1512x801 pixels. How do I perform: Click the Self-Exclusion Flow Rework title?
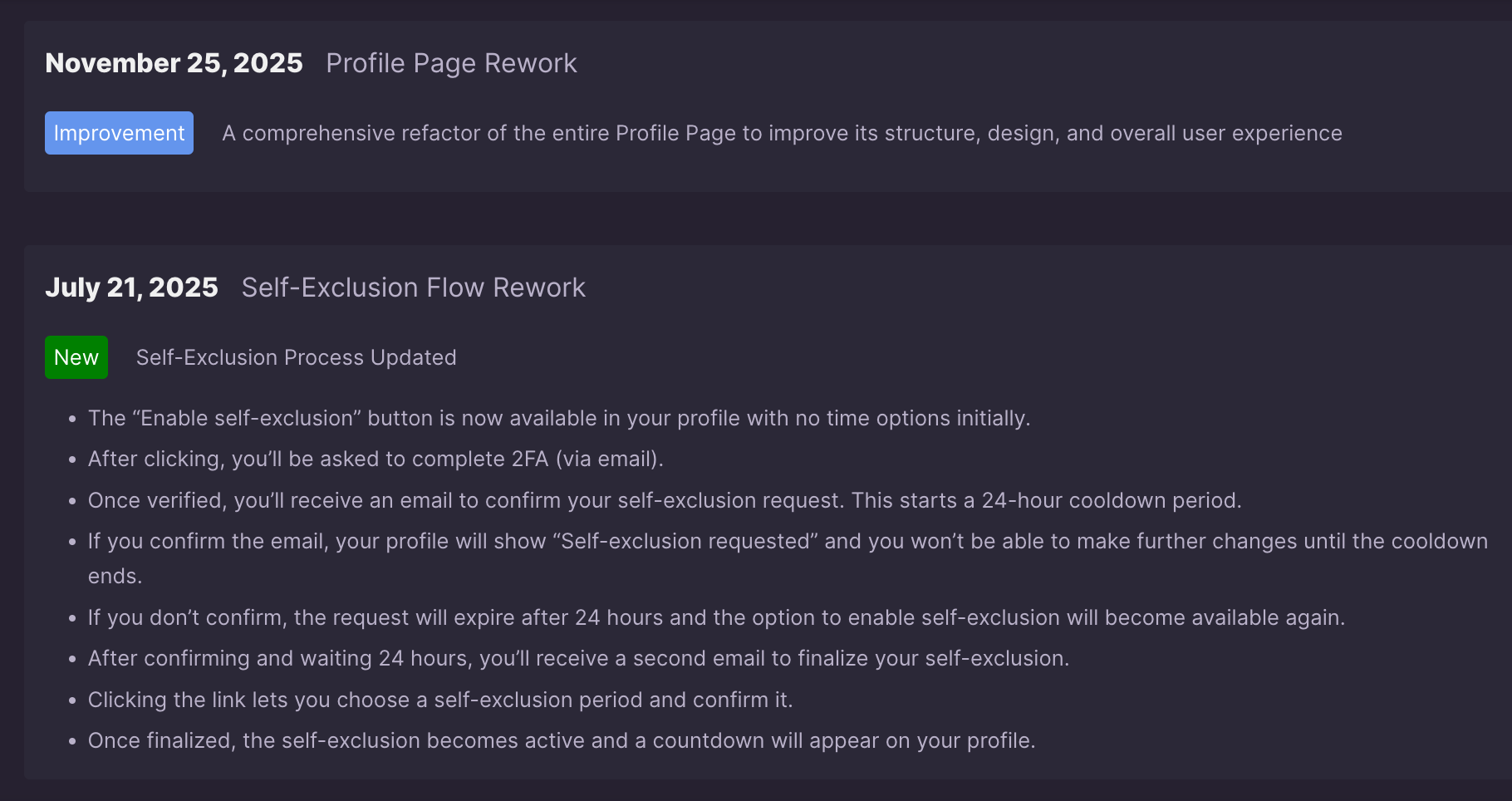click(x=413, y=287)
